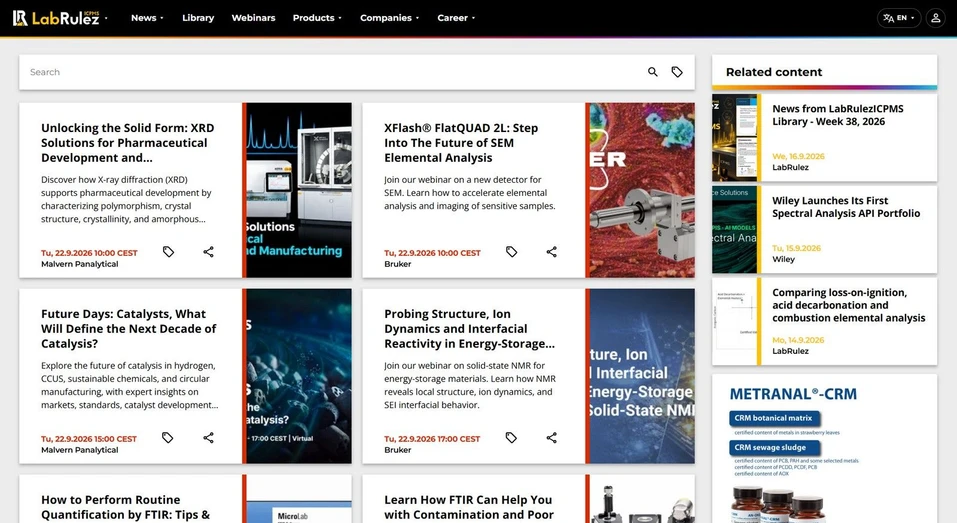Open the Probing Structure, Ion Dynamics webinar title
This screenshot has height=523, width=957.
pos(469,328)
